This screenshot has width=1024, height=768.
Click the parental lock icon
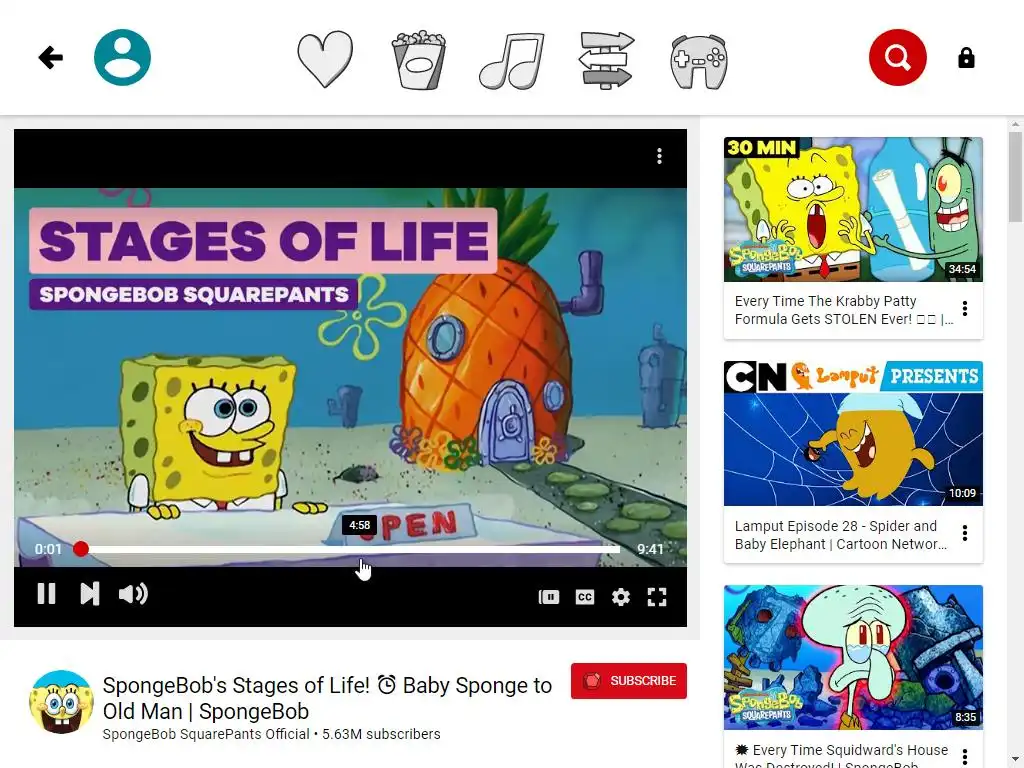(966, 58)
